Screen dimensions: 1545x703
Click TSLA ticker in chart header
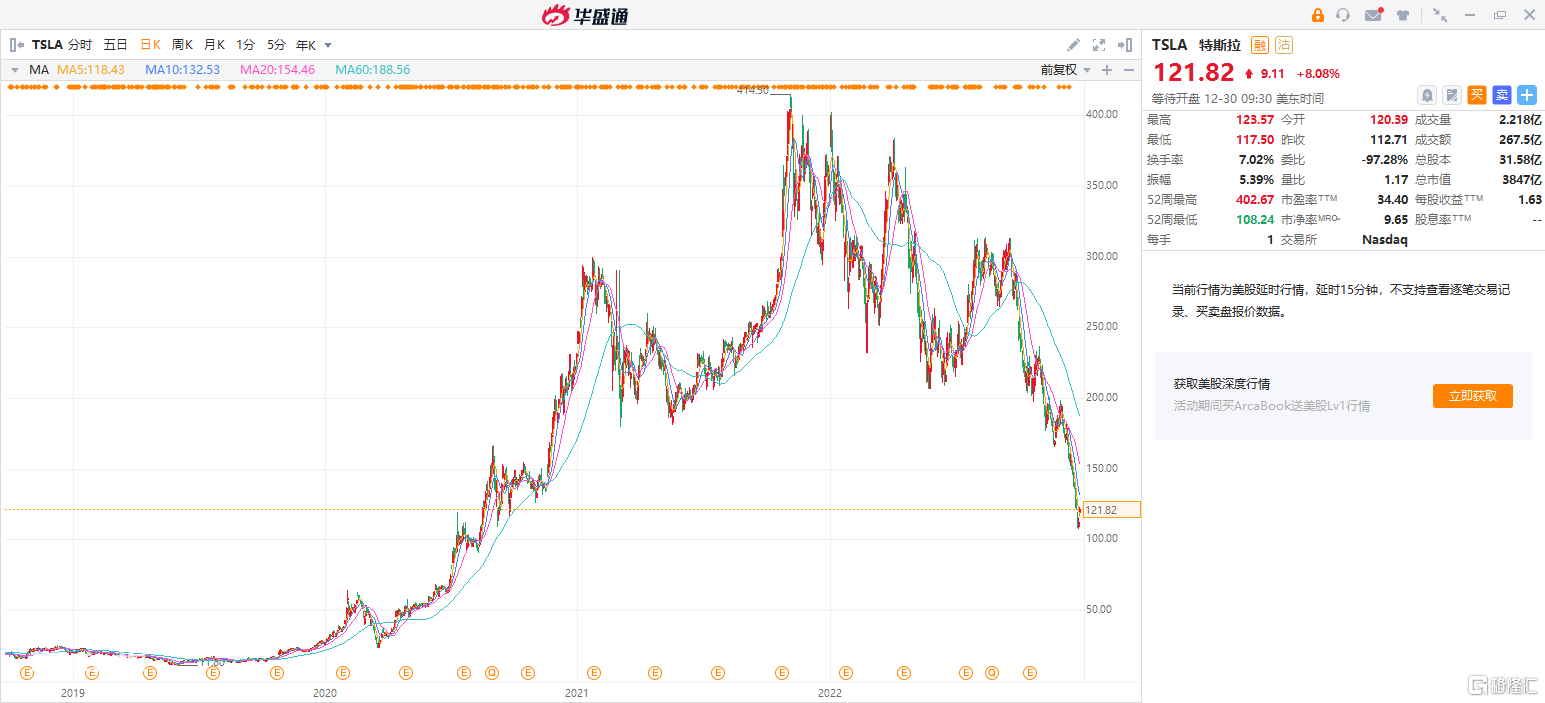(47, 45)
